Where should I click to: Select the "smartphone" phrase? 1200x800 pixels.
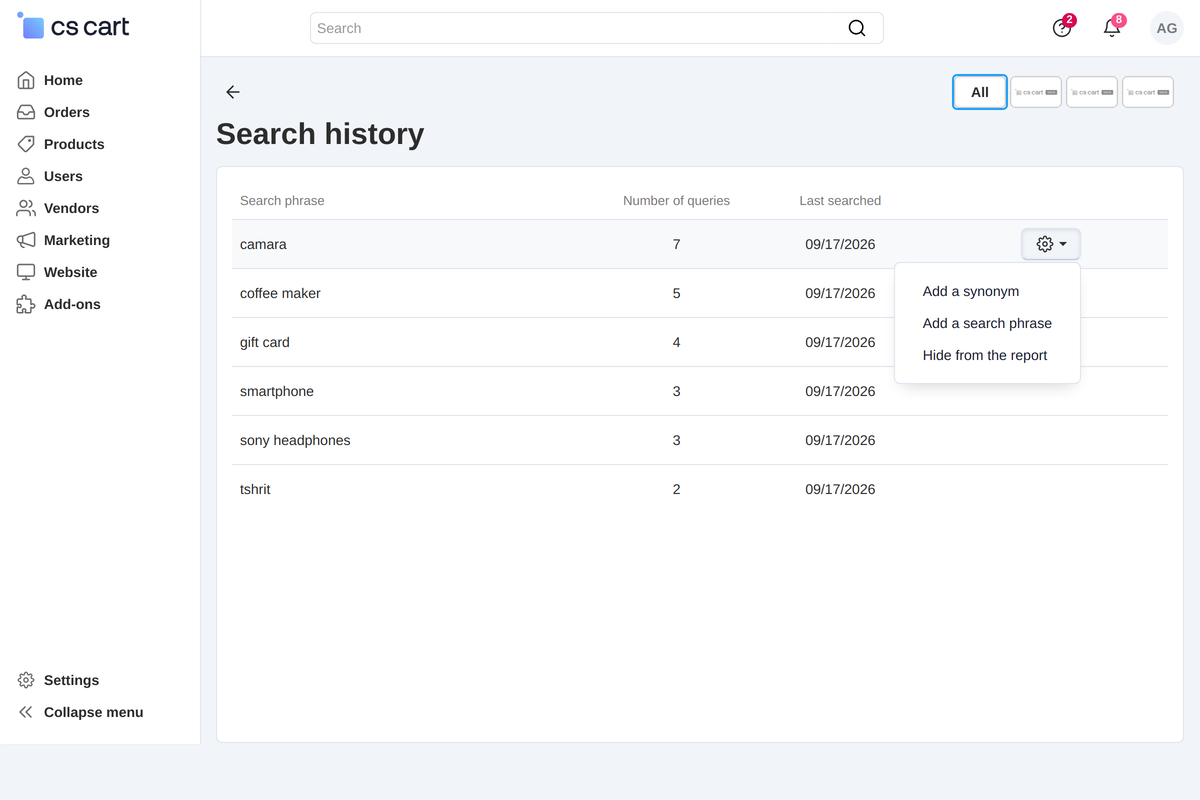(277, 391)
